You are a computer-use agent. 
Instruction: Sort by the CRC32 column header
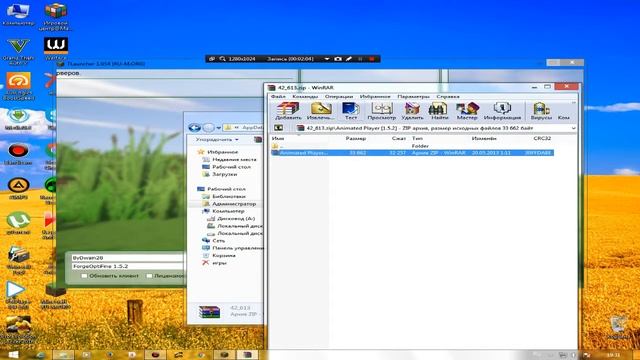pos(542,138)
